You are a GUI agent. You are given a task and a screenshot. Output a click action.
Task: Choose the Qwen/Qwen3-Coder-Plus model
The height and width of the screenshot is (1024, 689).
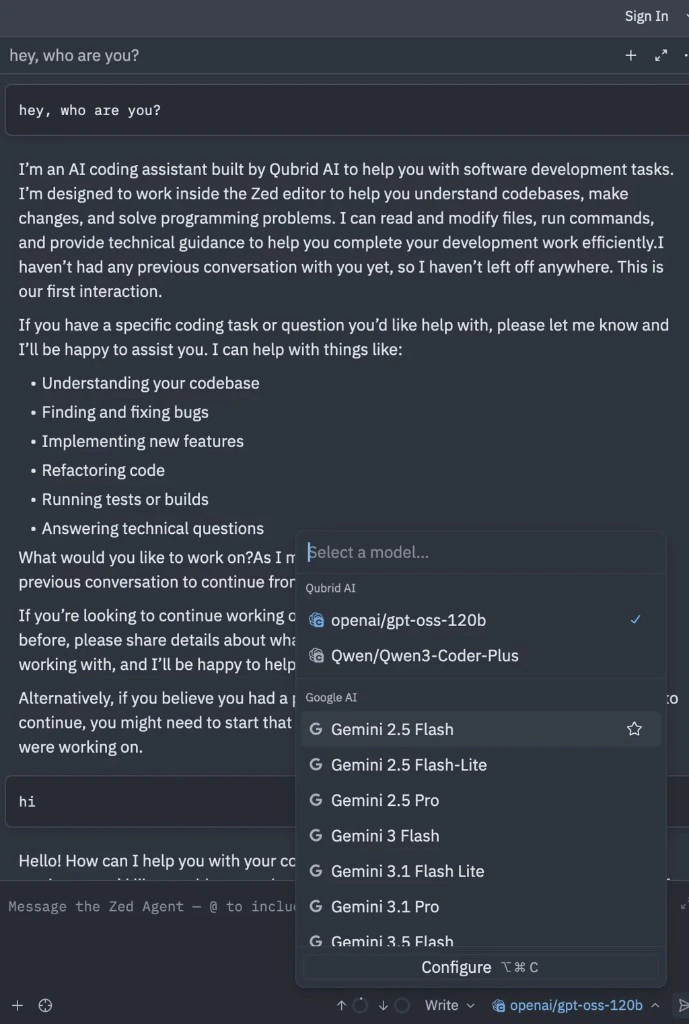click(x=481, y=655)
